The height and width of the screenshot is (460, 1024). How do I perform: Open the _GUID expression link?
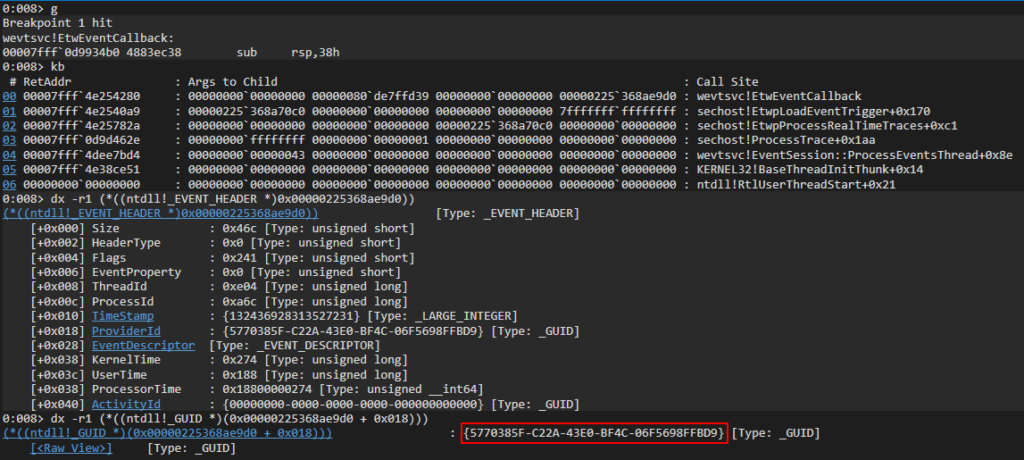pos(168,433)
